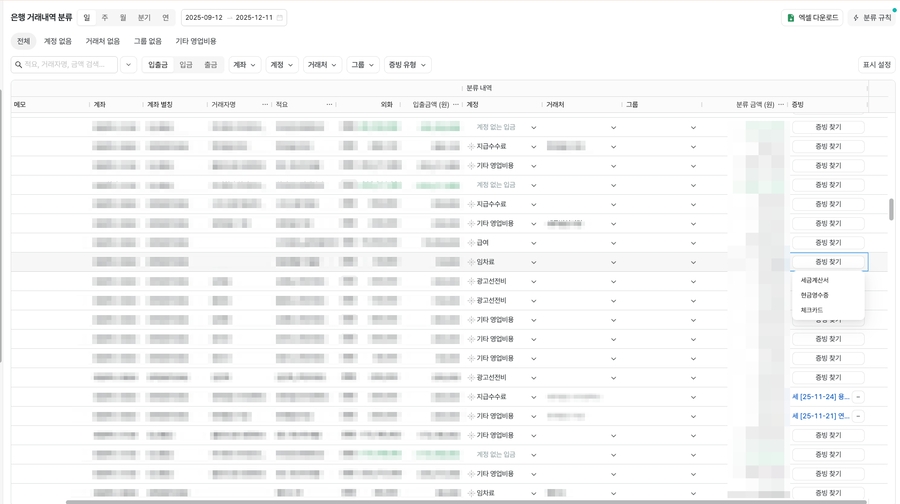This screenshot has height=504, width=900.
Task: Click the sparkle icon beside 급여 account
Action: point(471,243)
